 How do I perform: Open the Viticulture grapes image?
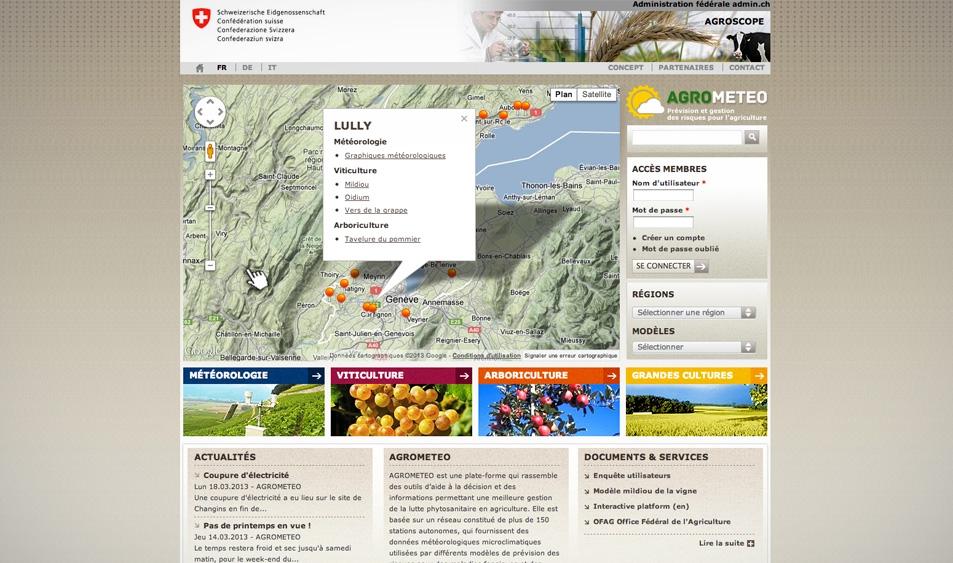pyautogui.click(x=401, y=410)
